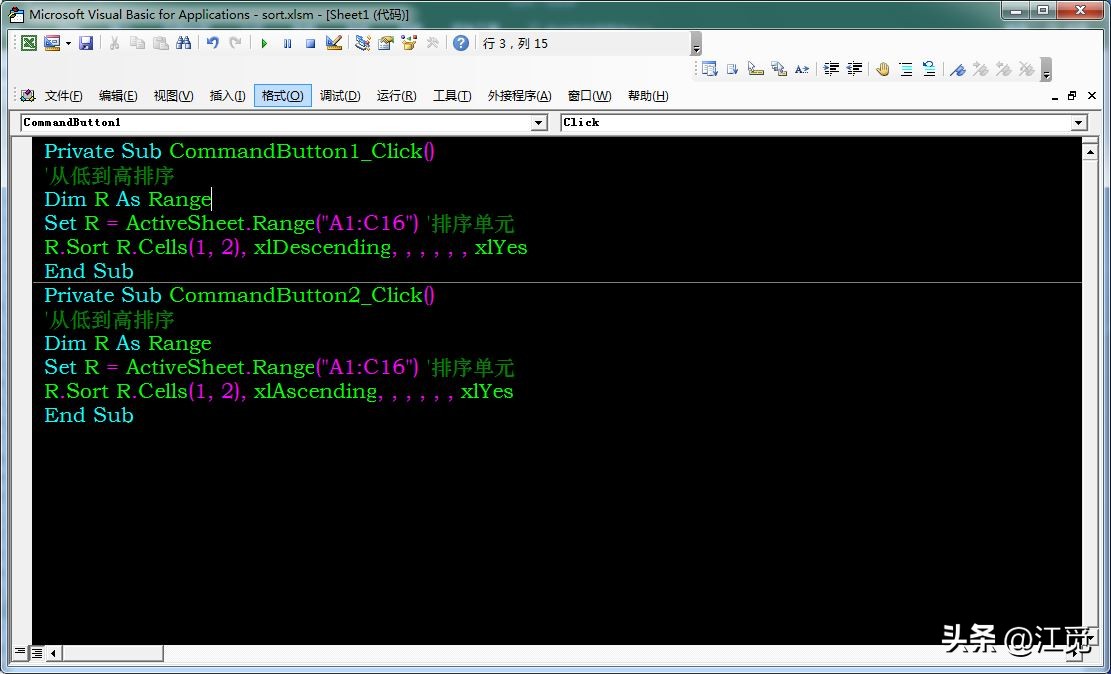Click the xlAscending sort line
This screenshot has width=1111, height=674.
click(x=278, y=391)
